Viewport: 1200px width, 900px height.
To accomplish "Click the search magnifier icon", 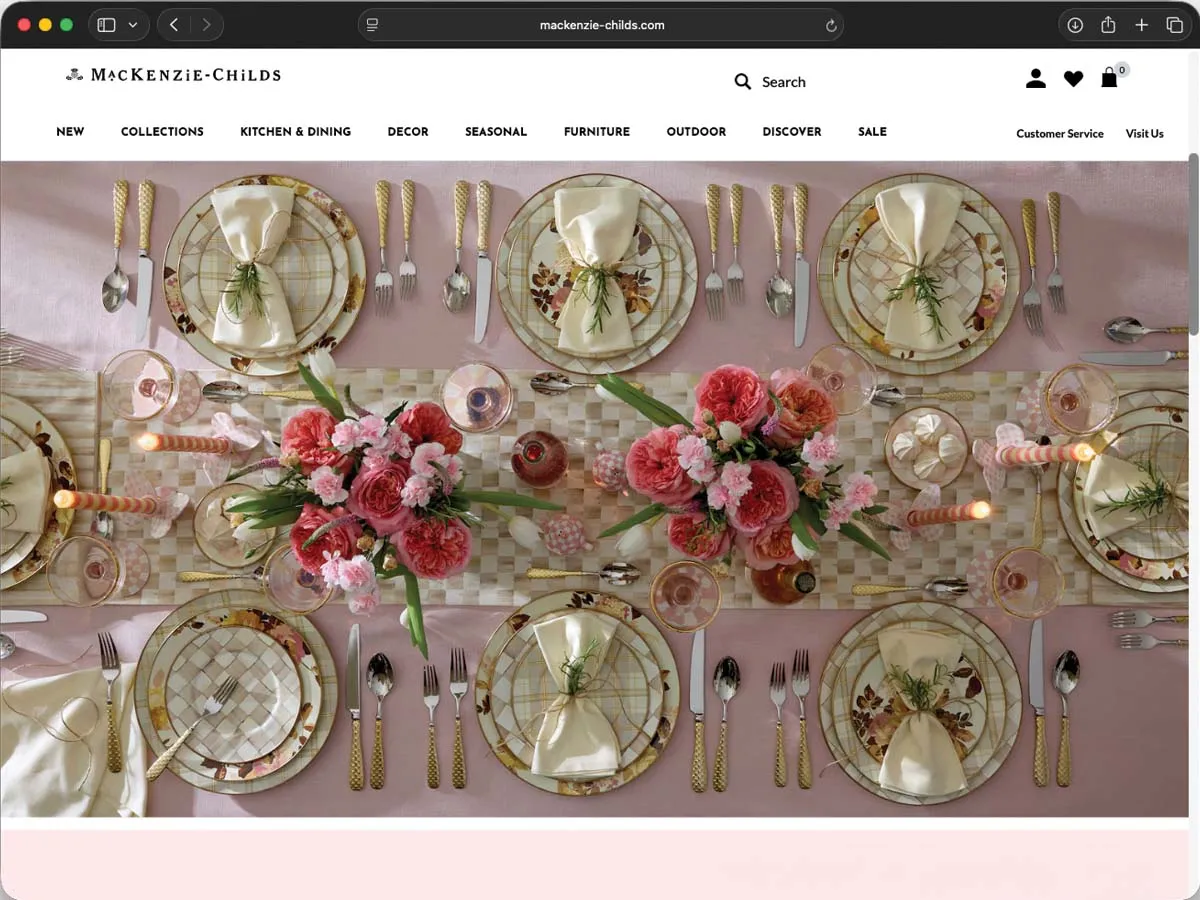I will click(x=743, y=81).
